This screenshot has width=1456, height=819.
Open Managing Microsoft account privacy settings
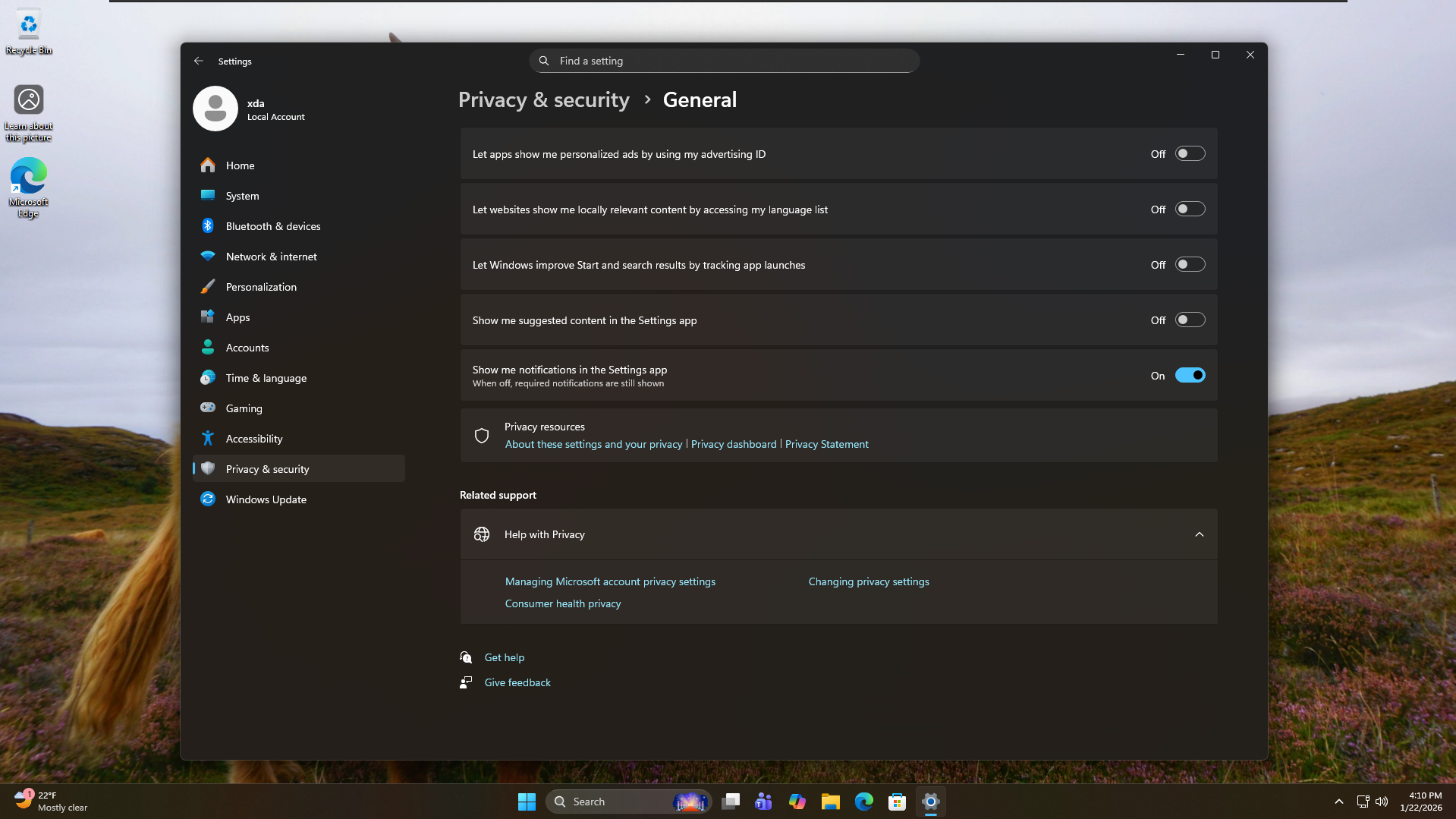click(610, 582)
